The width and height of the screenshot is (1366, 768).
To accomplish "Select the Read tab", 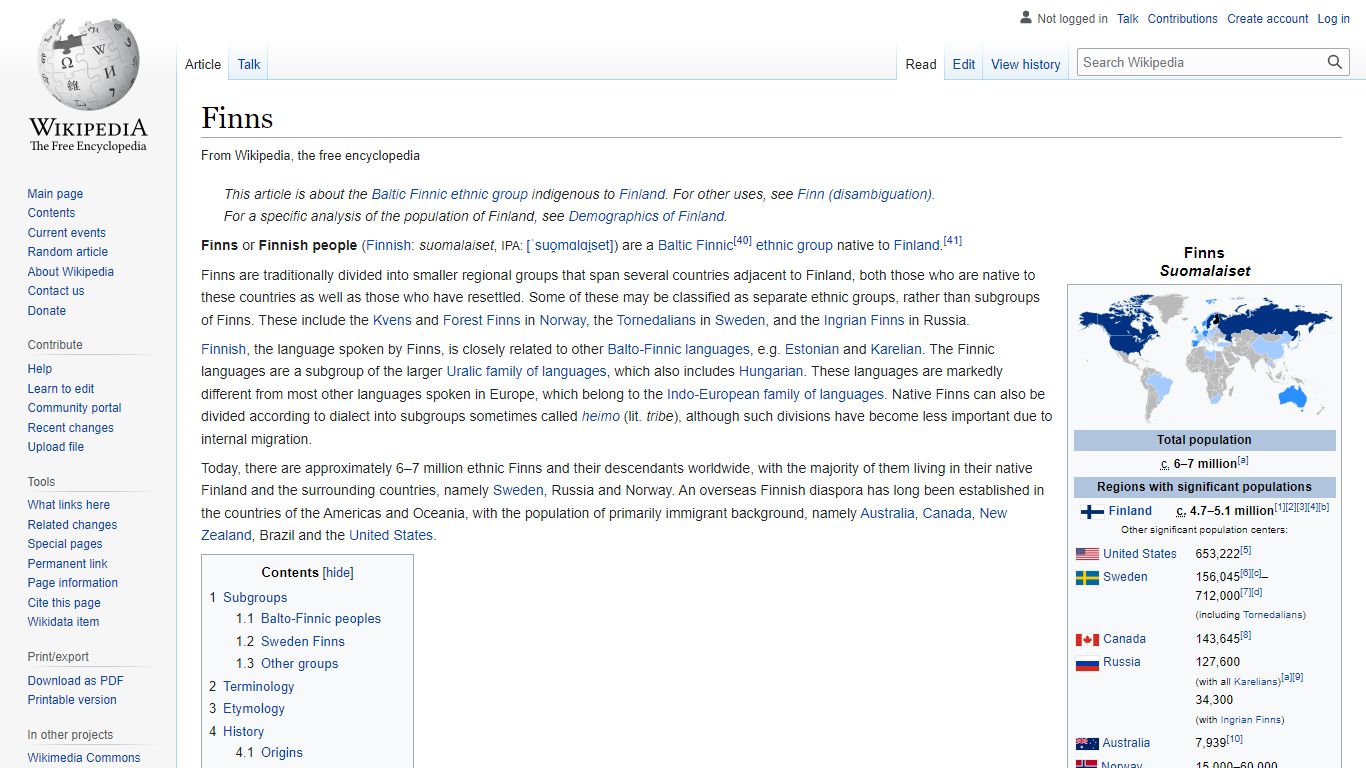I will pyautogui.click(x=921, y=64).
